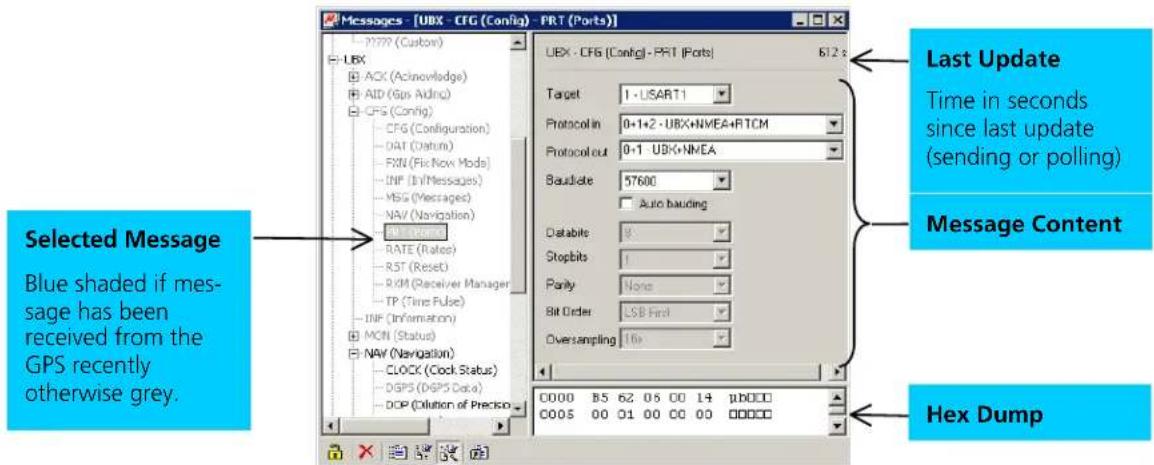Select NAV (Navigation) under CFG
Image resolution: width=1154 pixels, height=465 pixels.
point(430,215)
